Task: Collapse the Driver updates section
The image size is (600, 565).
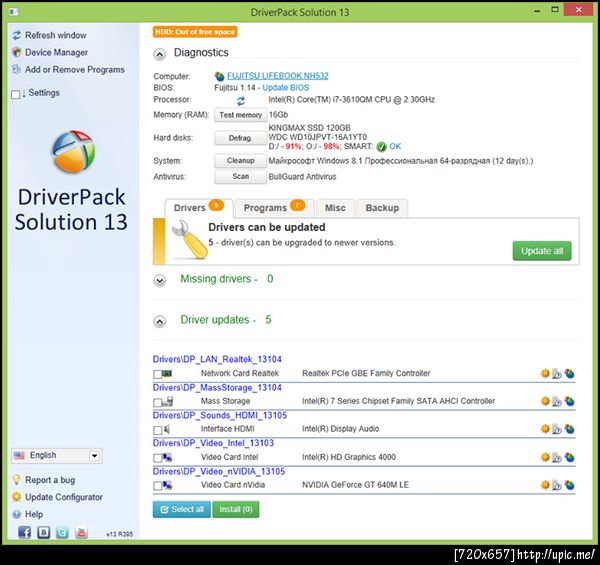Action: (x=160, y=322)
